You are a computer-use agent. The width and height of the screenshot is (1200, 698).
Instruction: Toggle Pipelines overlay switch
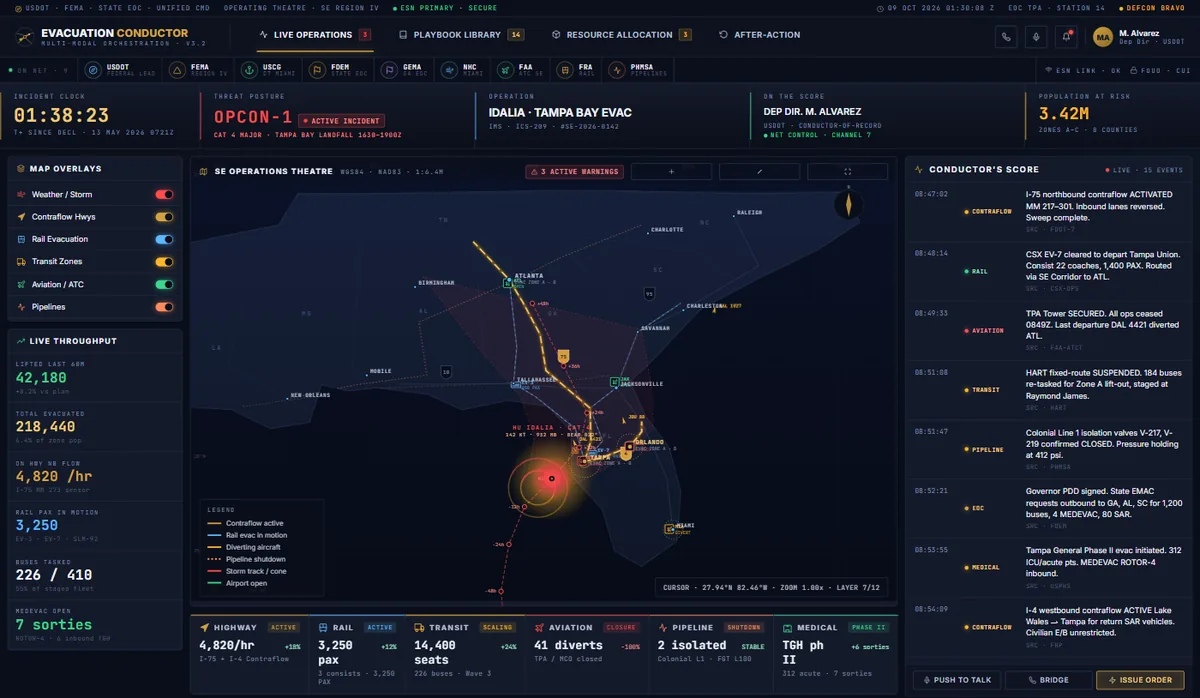(164, 307)
